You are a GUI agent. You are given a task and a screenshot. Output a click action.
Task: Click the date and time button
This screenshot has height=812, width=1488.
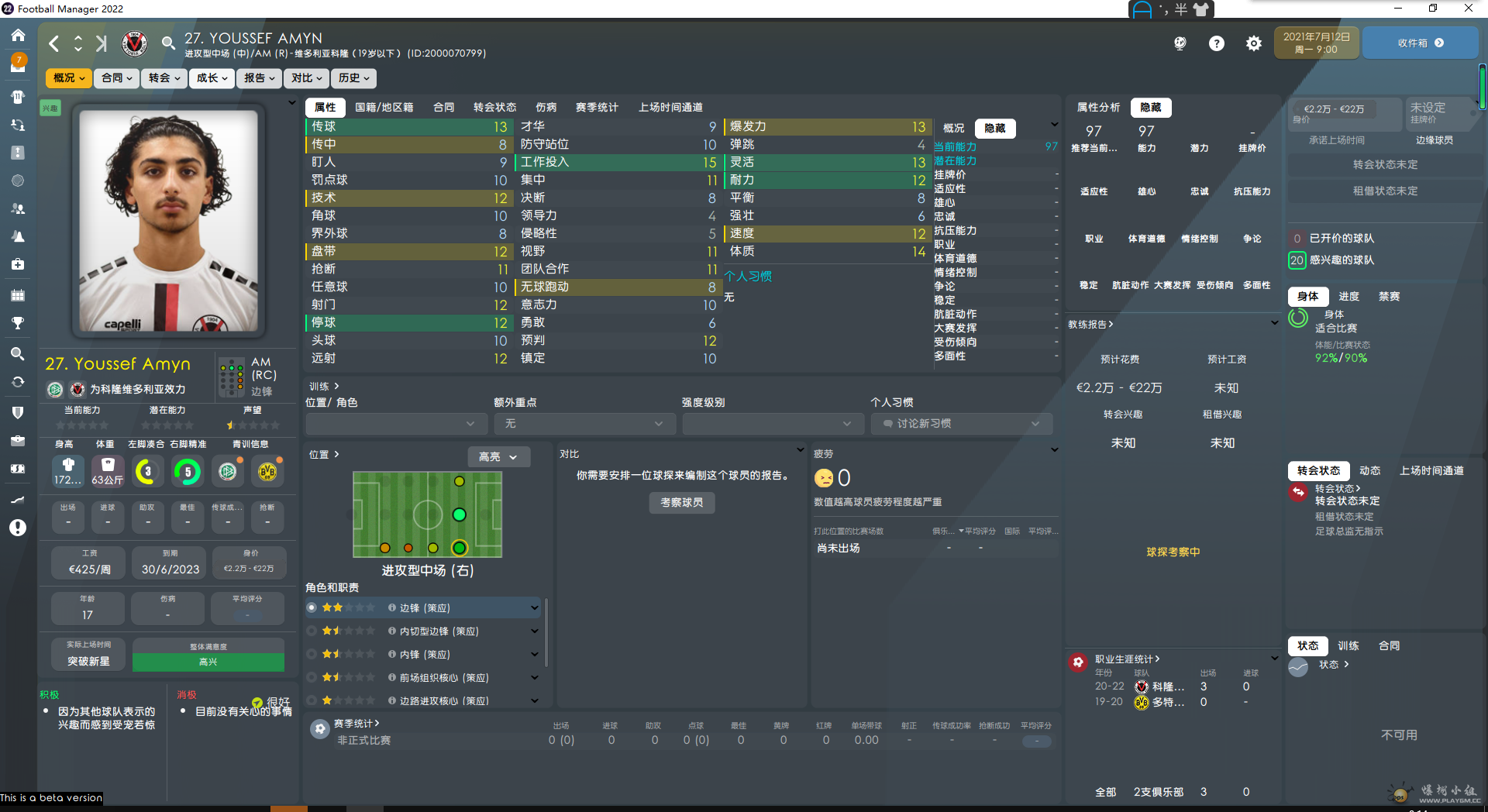1316,43
